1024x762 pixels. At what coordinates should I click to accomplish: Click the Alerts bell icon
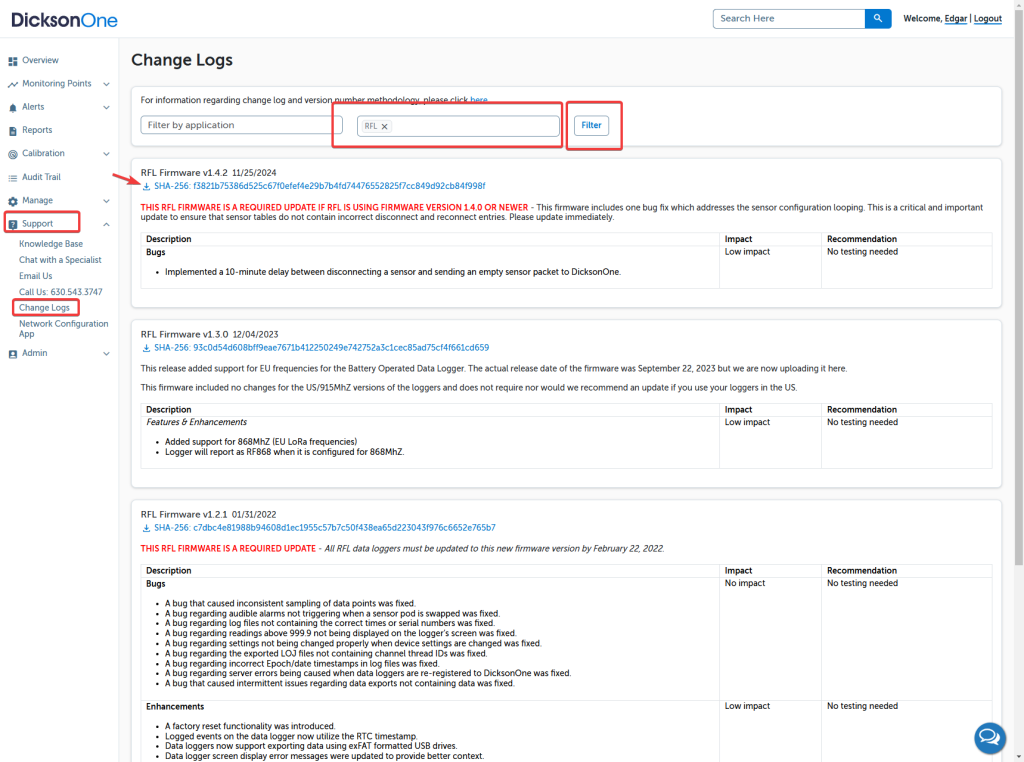point(13,107)
